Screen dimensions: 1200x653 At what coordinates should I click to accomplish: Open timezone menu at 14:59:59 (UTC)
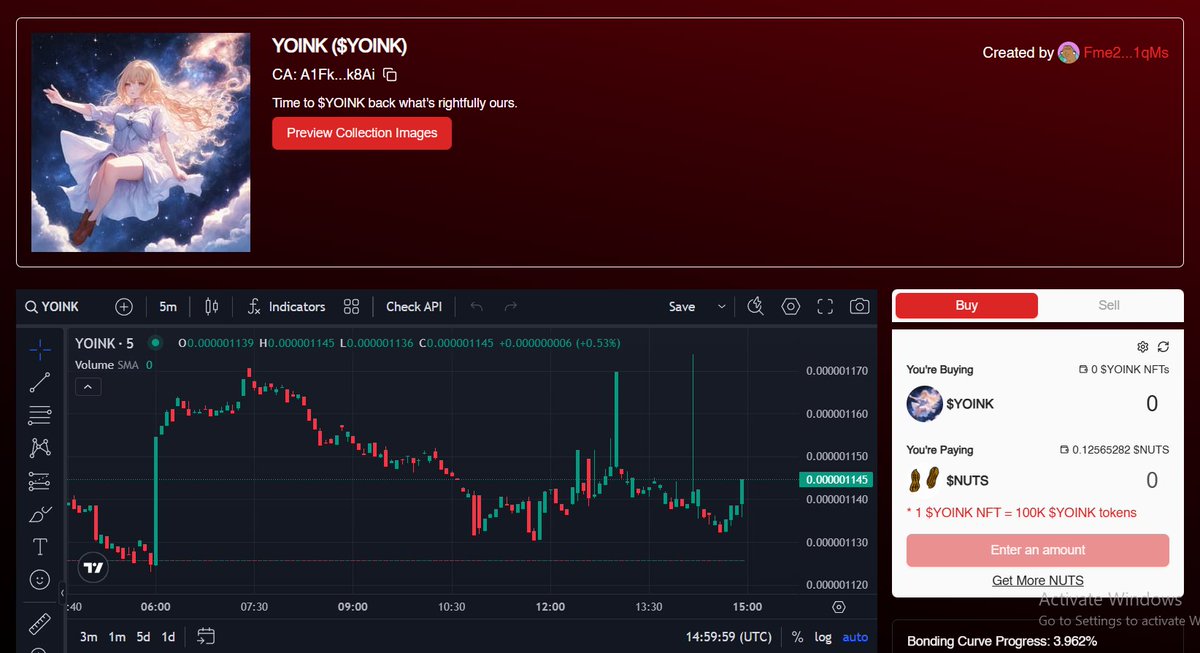[728, 637]
